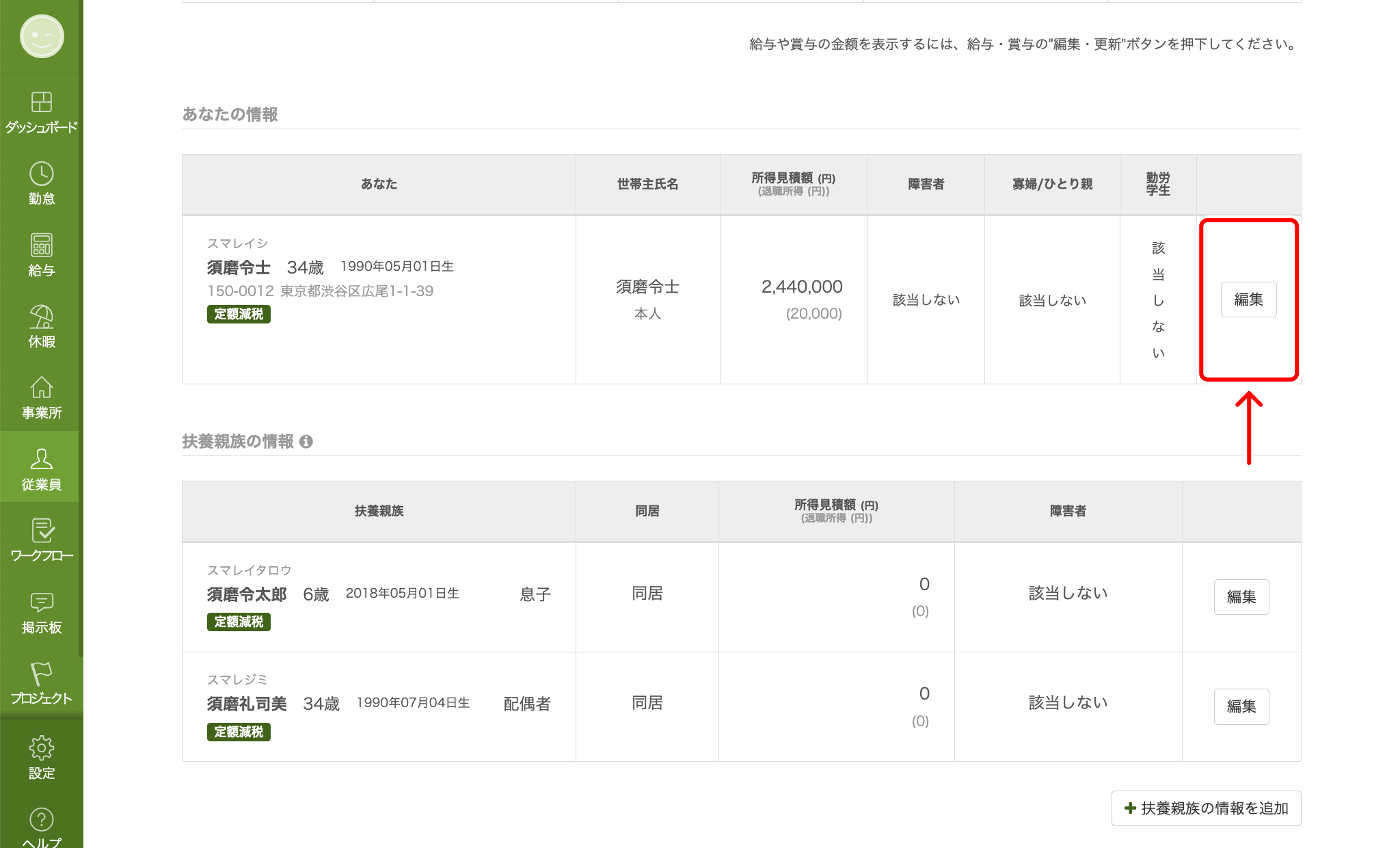Click 本人 label under 世帯主氏名
The height and width of the screenshot is (848, 1400).
[x=647, y=314]
